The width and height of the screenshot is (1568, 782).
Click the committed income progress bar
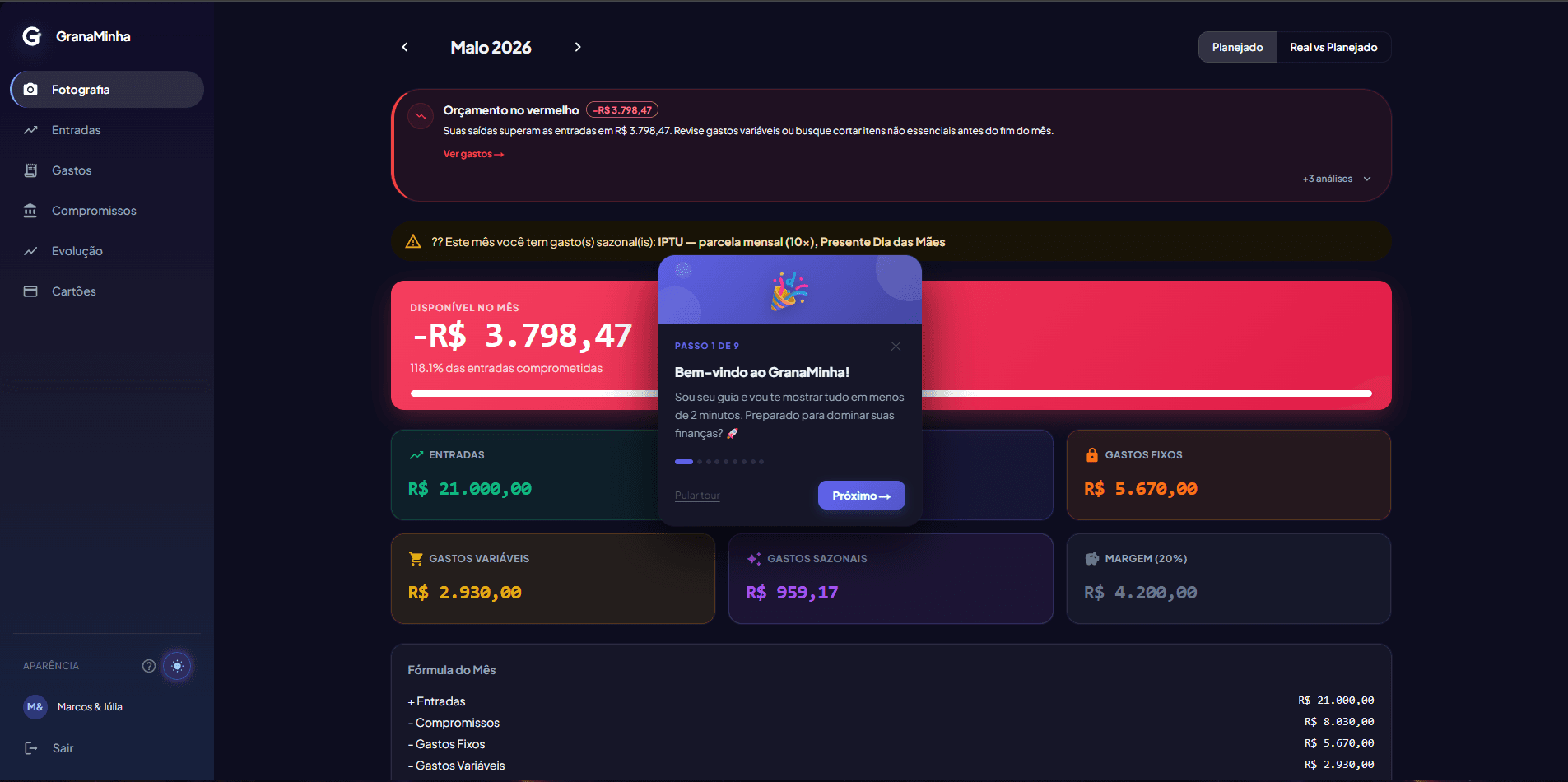pyautogui.click(x=891, y=393)
